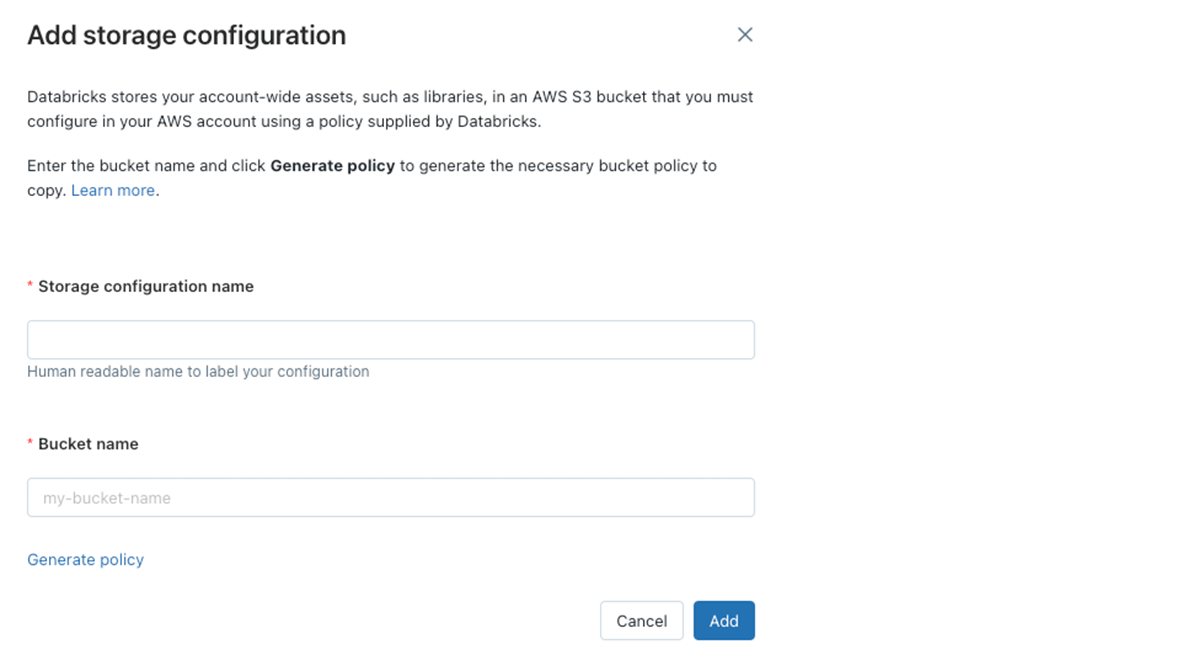Click the blue Add button
Screen dimensions: 1200x670
click(724, 621)
